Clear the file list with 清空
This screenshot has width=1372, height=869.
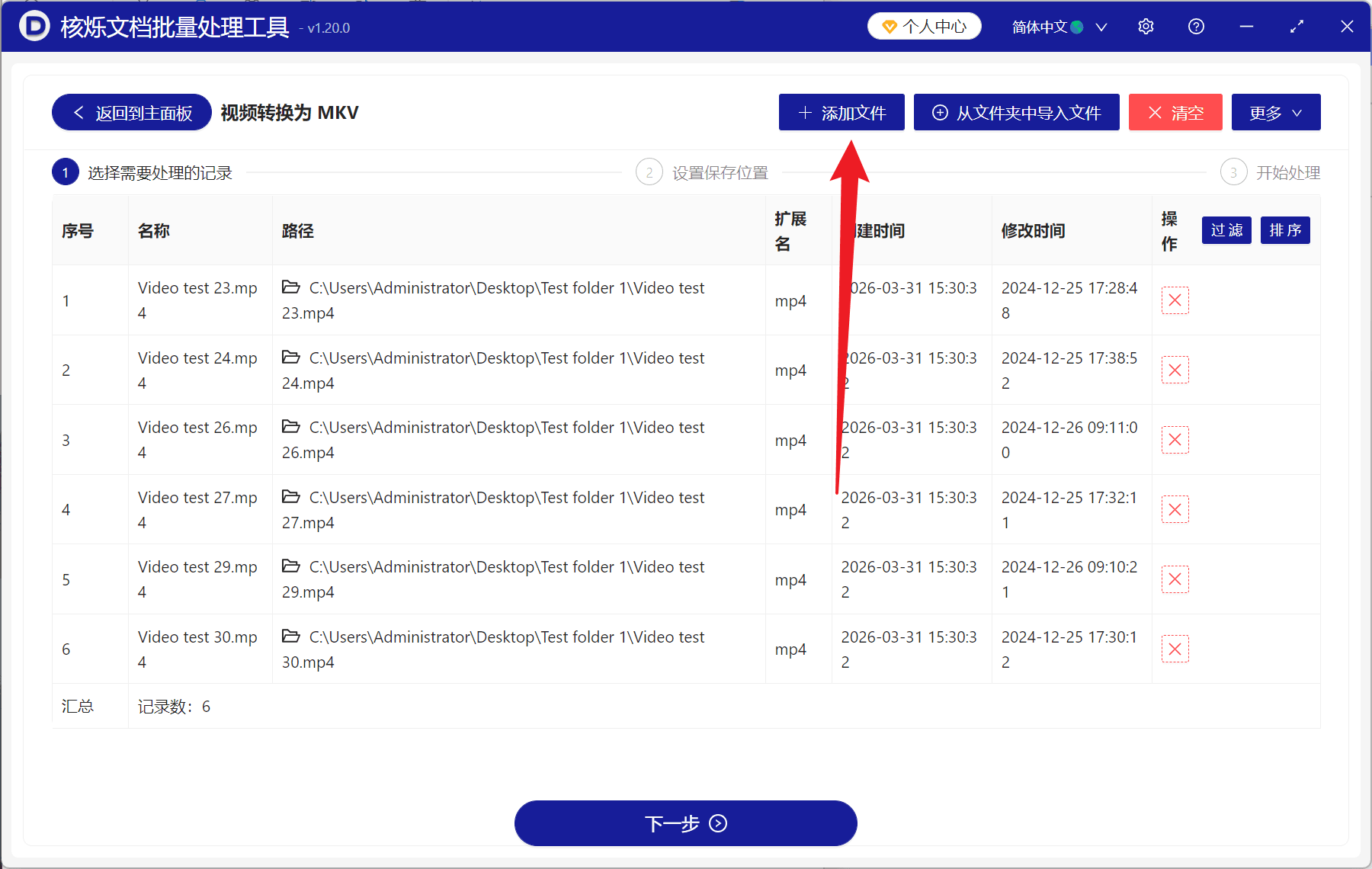coord(1175,112)
